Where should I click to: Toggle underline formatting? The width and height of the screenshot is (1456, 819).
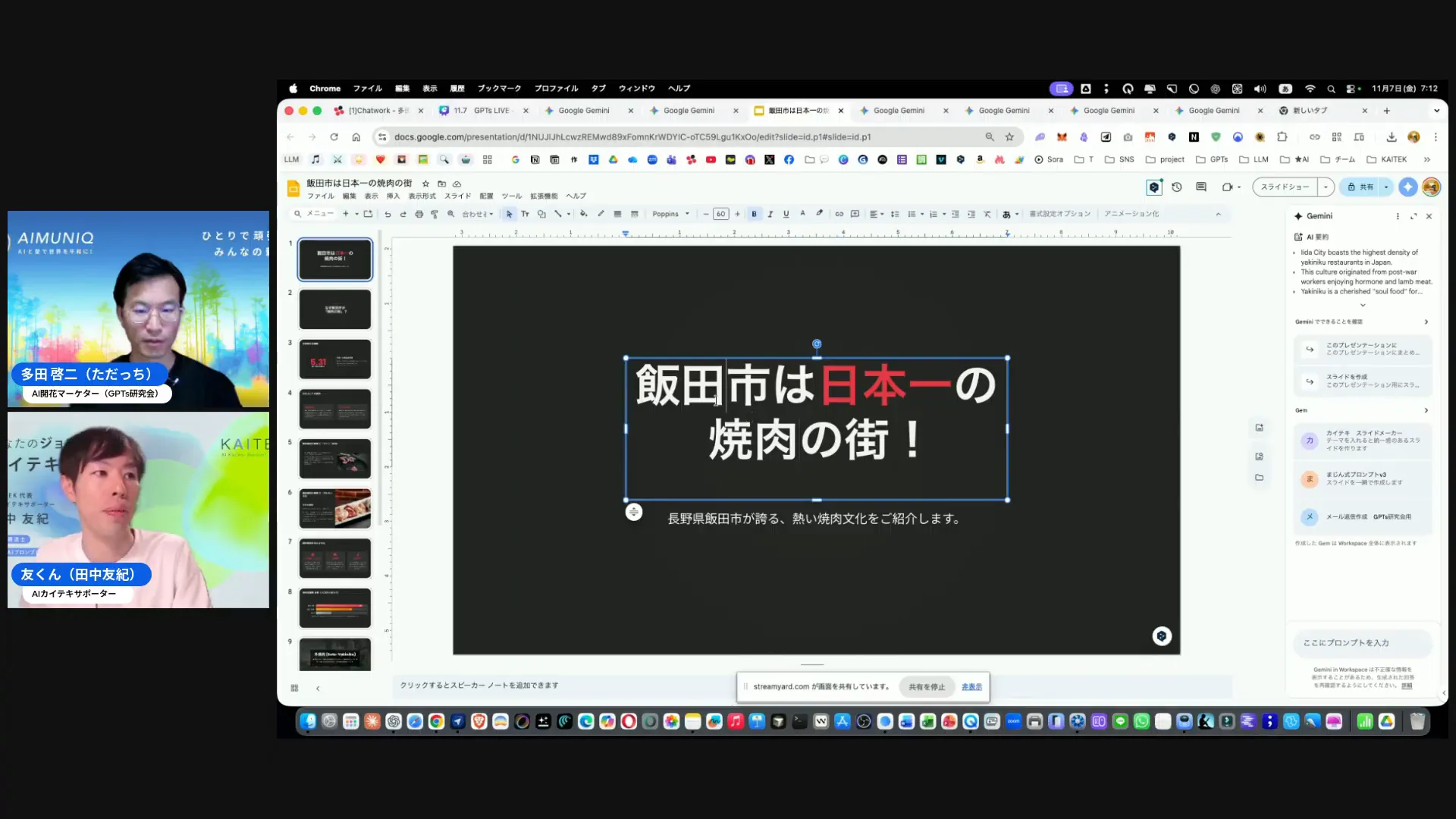click(x=786, y=214)
